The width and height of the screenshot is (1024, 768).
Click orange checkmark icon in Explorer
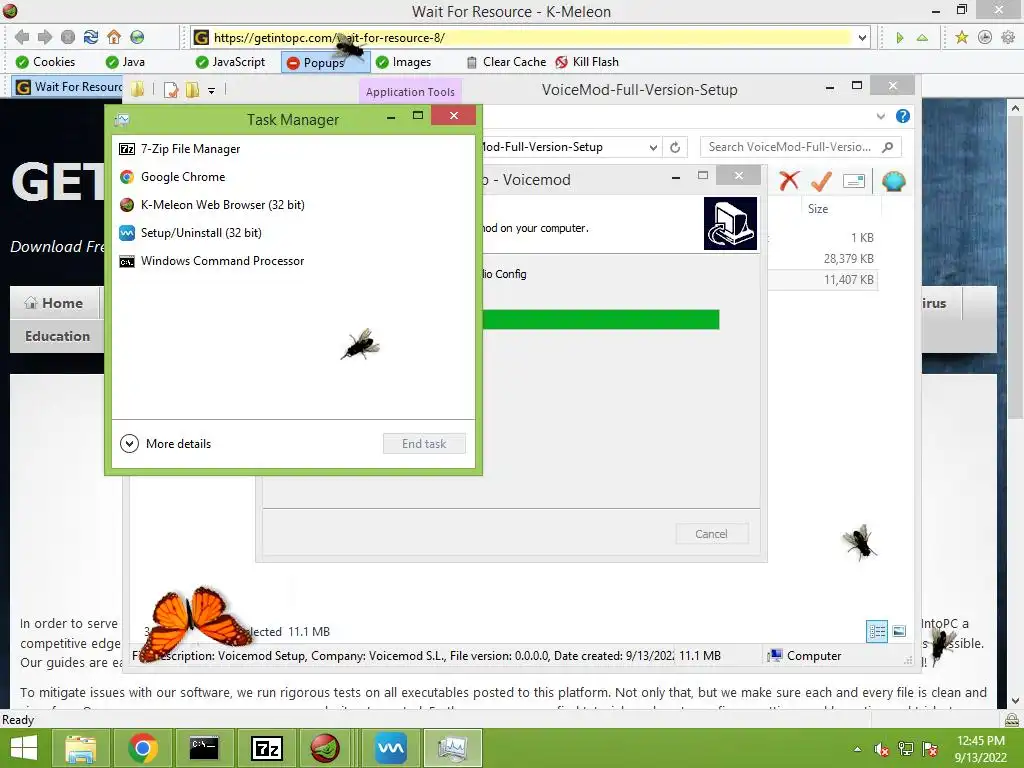(821, 181)
